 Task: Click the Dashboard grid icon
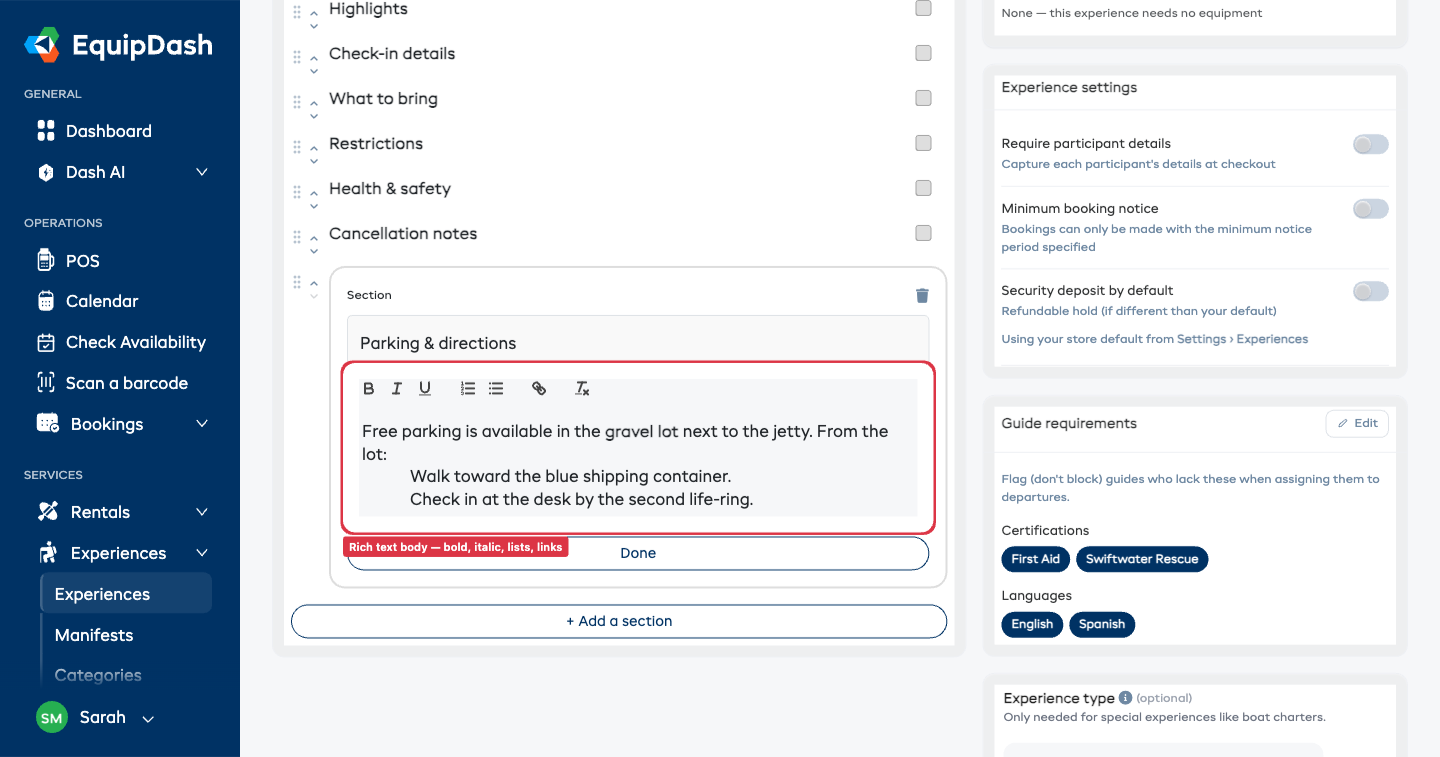point(46,131)
